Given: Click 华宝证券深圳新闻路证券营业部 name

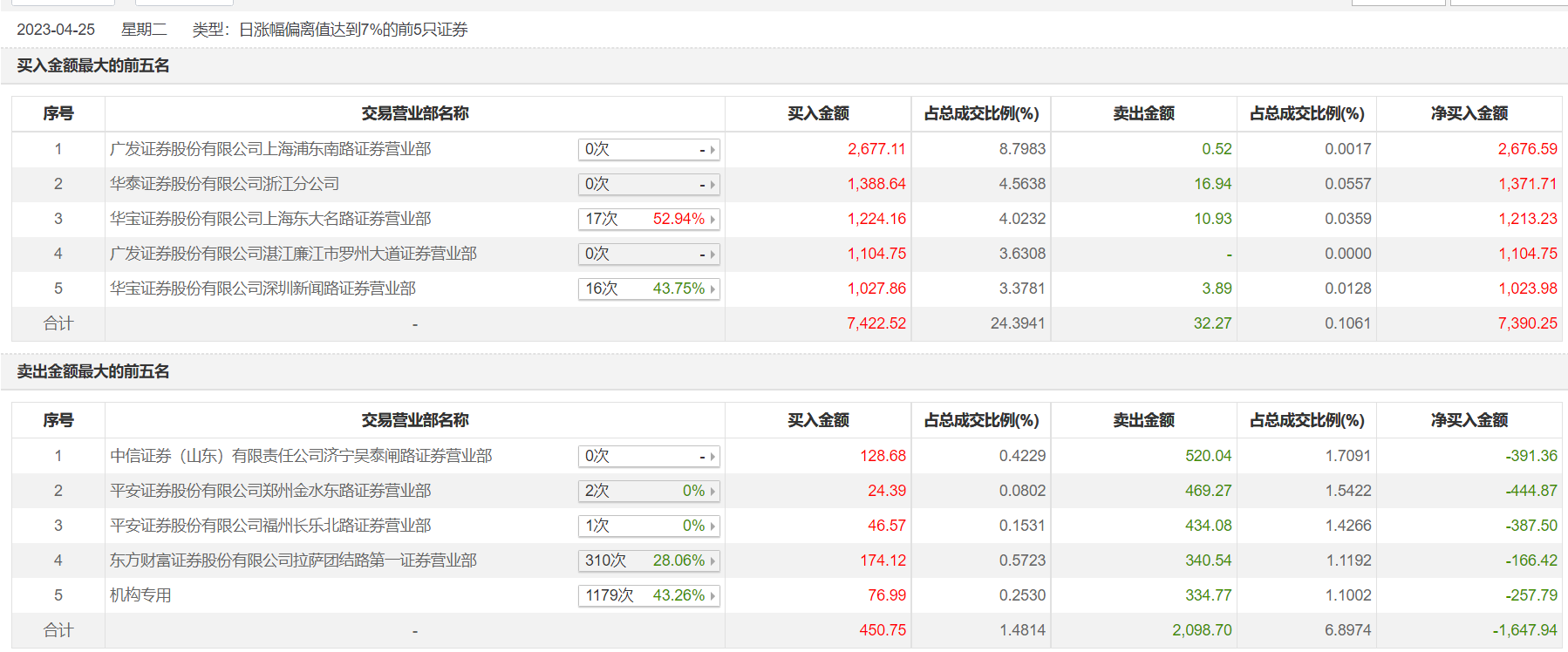Looking at the screenshot, I should click(x=262, y=289).
